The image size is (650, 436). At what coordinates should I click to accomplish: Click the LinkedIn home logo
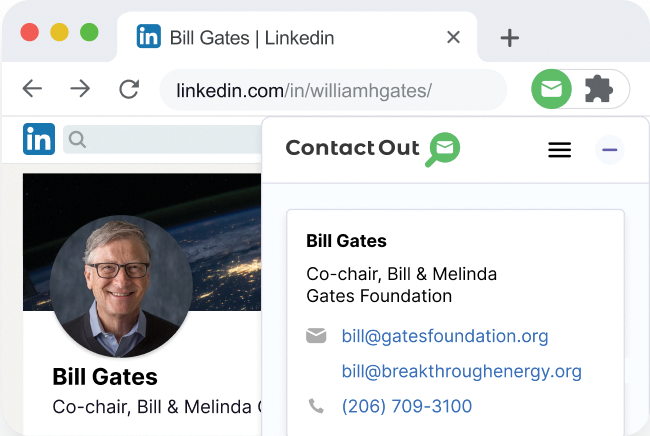39,139
